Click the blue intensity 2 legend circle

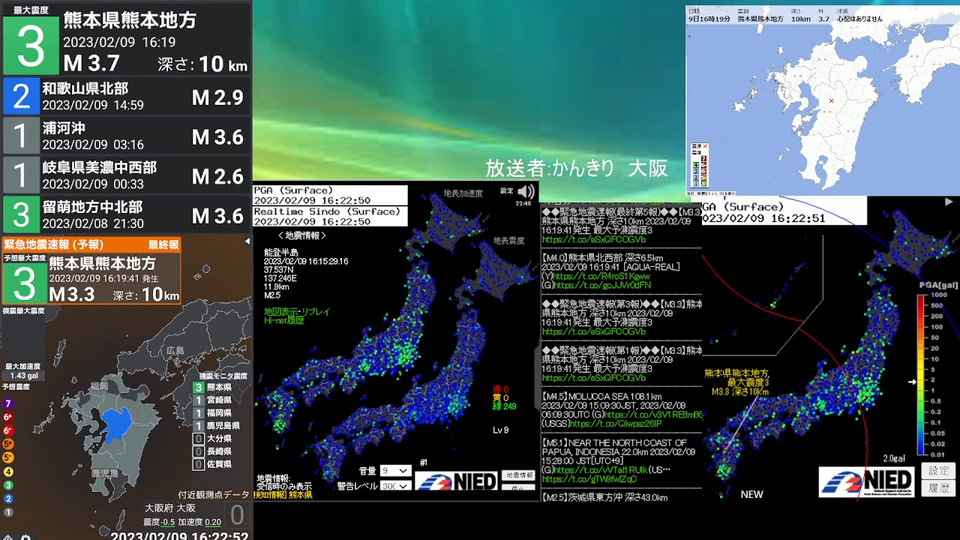(8, 498)
